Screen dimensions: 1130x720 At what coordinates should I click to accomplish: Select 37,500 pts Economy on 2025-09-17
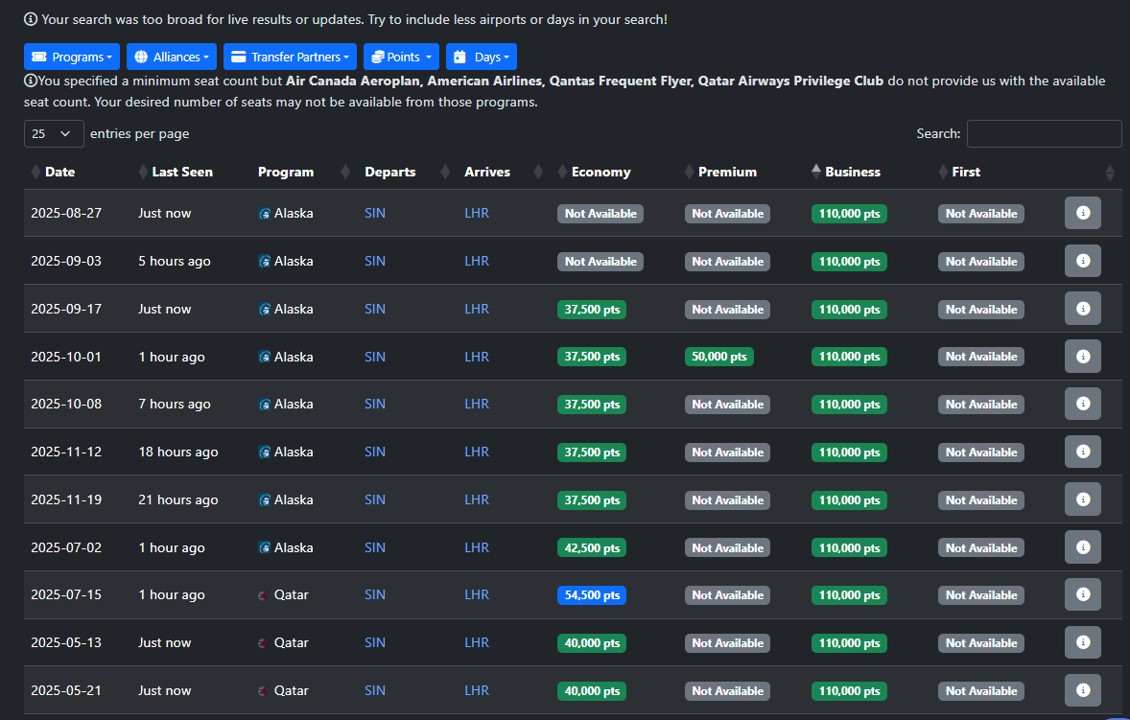(x=592, y=309)
